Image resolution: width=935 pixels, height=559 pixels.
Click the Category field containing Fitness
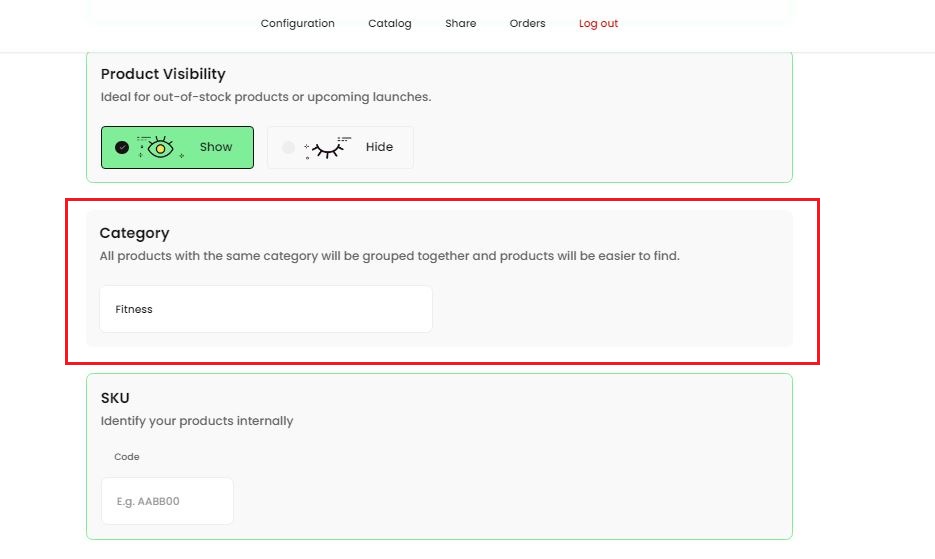point(265,309)
